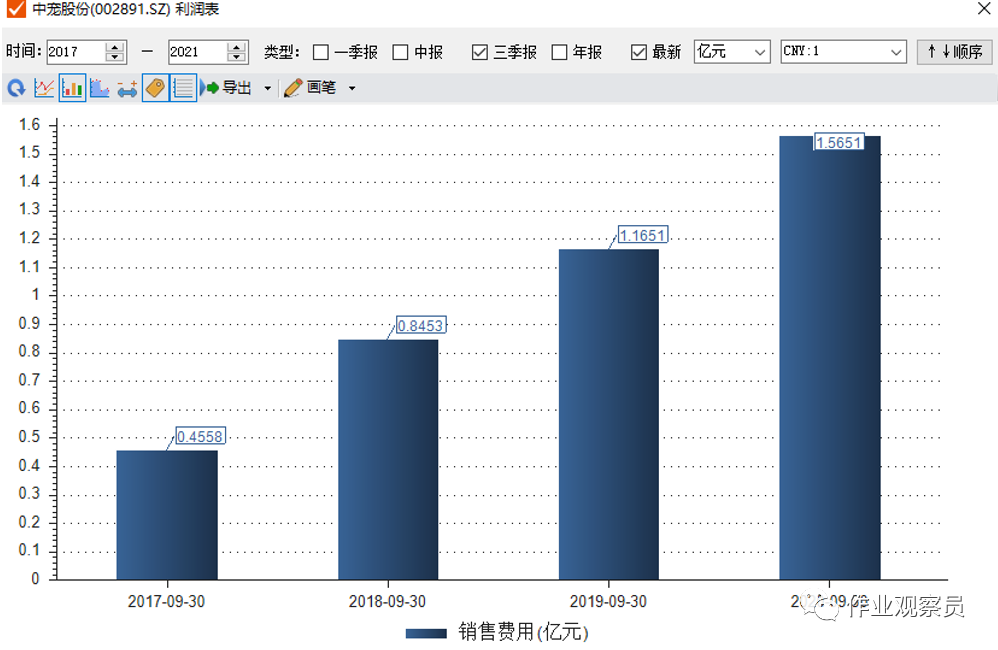The image size is (998, 650).
Task: Open the 画笔 dropdown arrow
Action: click(352, 88)
